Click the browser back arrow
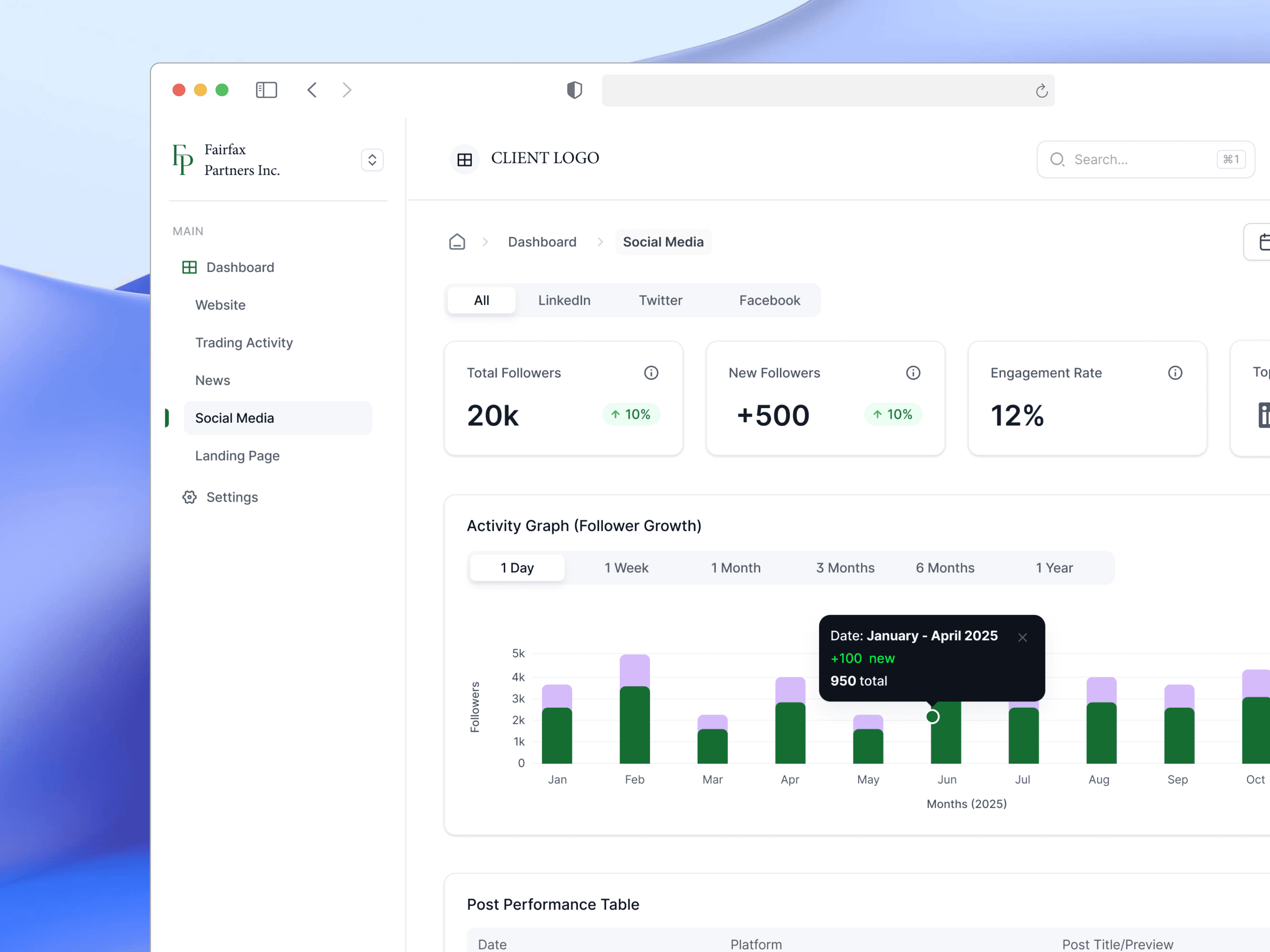This screenshot has height=952, width=1270. [x=312, y=90]
